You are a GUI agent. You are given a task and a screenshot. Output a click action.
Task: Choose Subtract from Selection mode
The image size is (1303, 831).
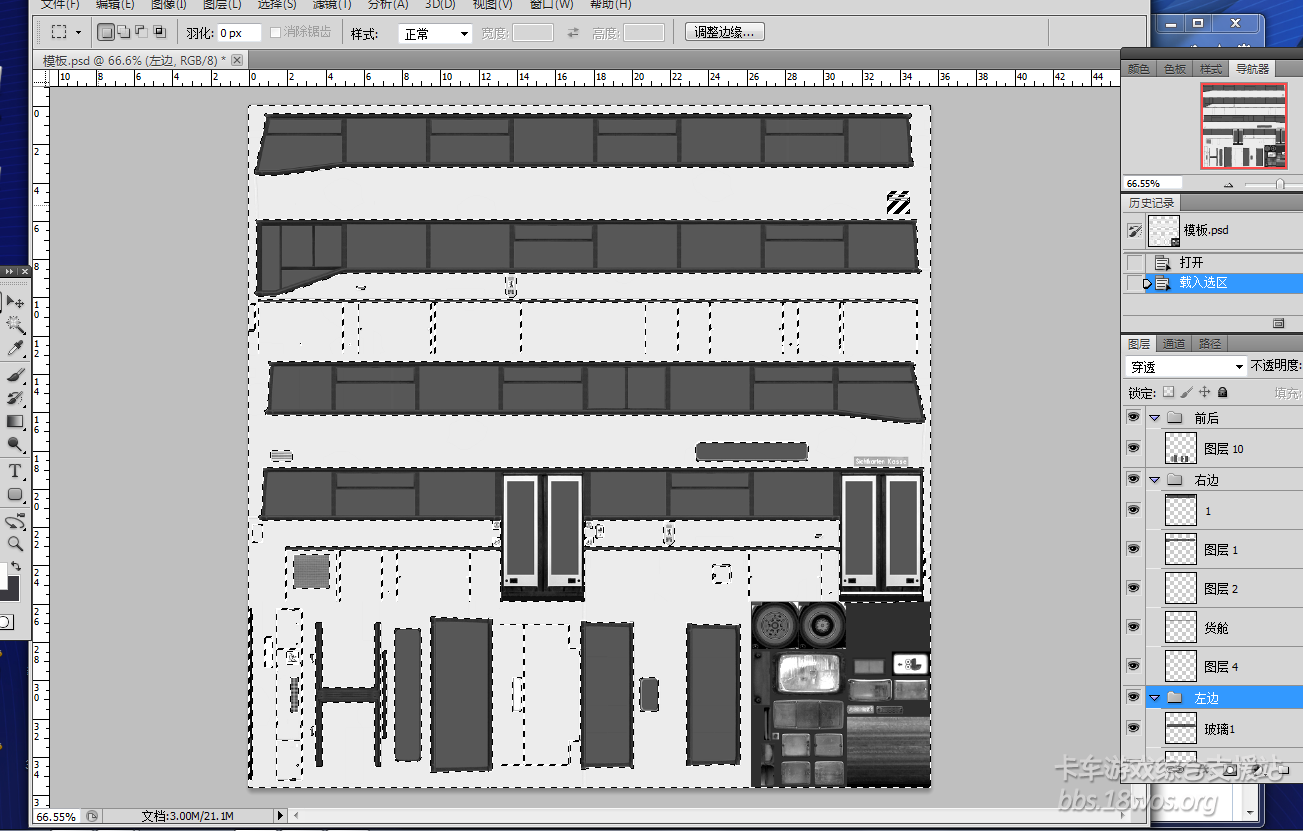(x=141, y=33)
